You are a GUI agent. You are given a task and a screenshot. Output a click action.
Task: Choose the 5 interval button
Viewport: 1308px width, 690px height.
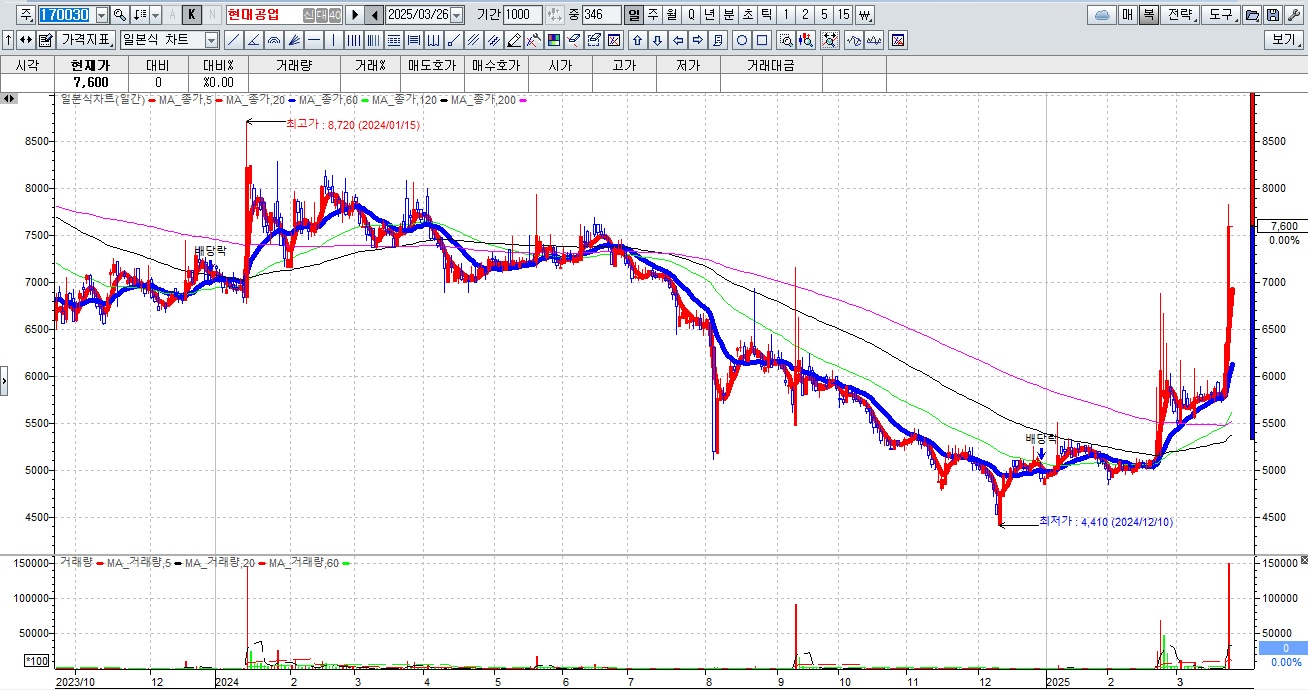click(x=824, y=15)
